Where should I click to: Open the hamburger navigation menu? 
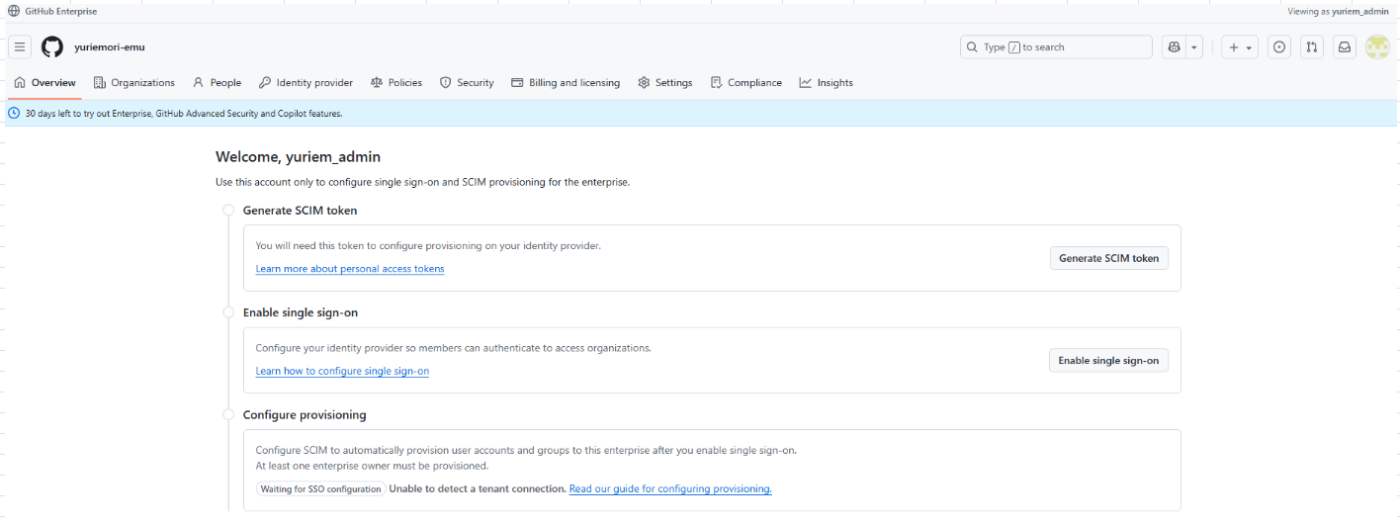pos(20,47)
